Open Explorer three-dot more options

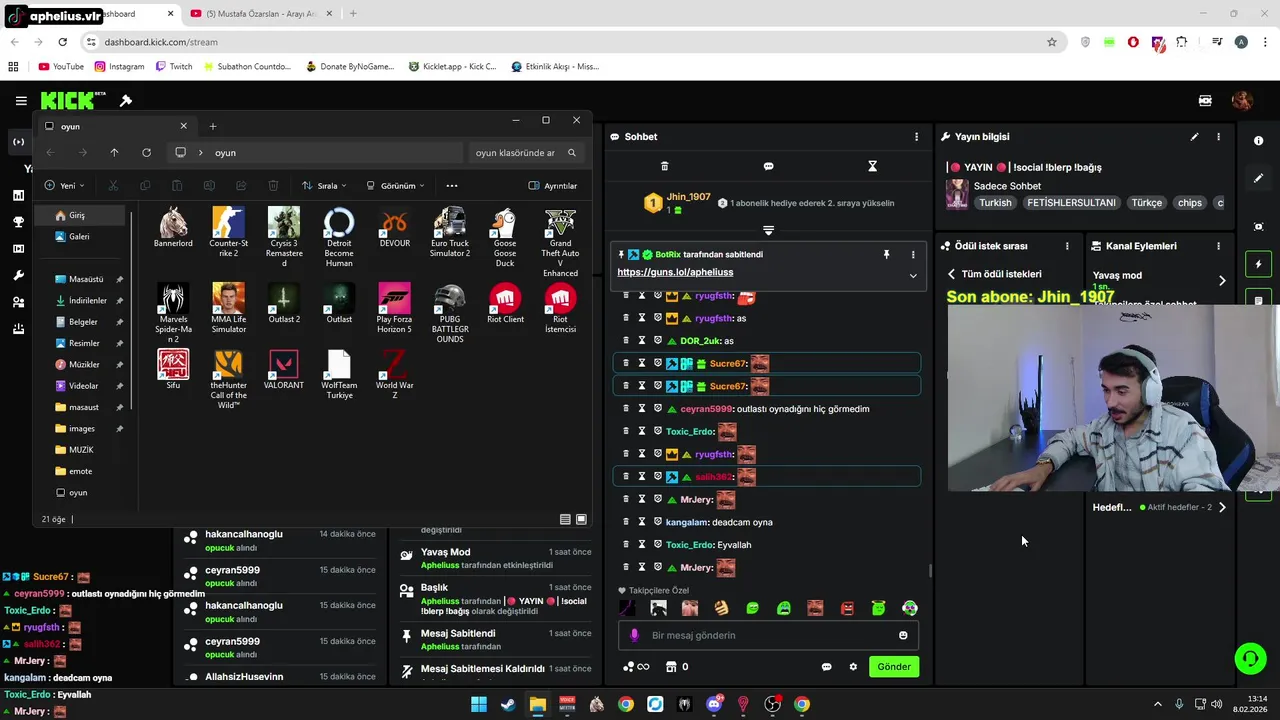click(452, 186)
